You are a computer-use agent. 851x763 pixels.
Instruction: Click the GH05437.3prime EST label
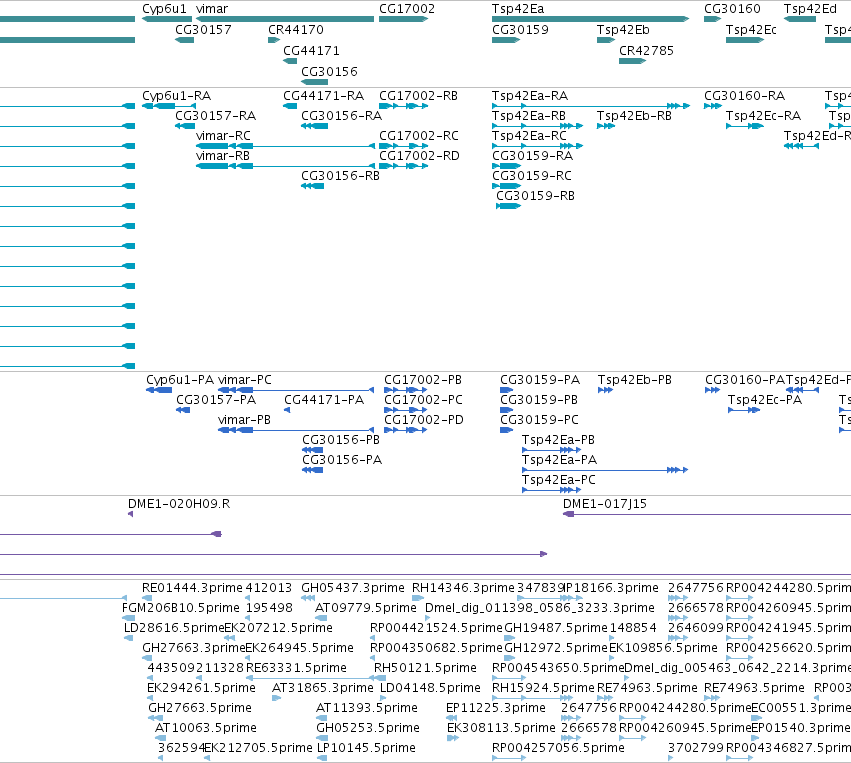353,588
